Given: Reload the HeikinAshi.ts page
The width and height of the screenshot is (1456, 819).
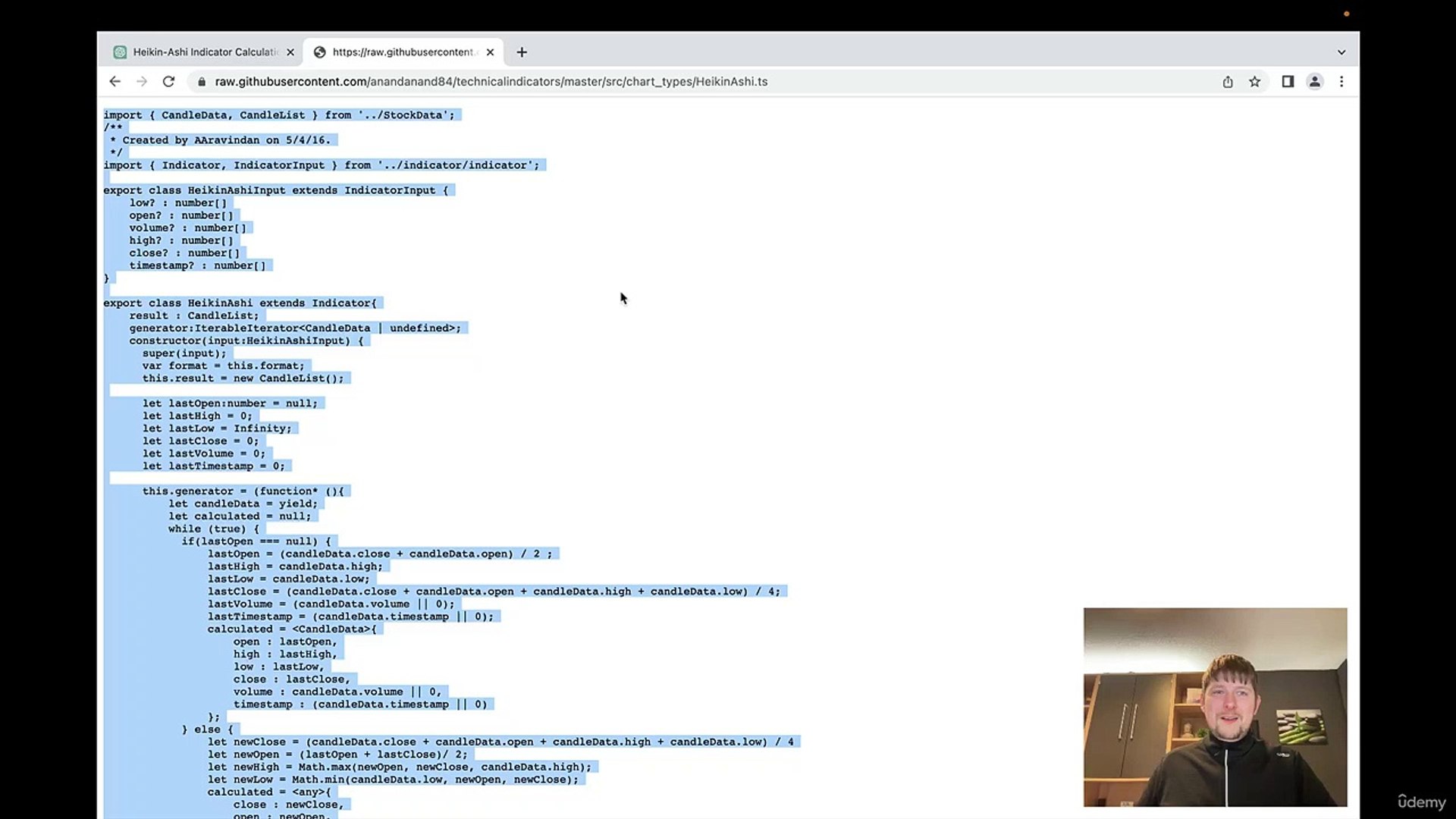Looking at the screenshot, I should click(169, 81).
